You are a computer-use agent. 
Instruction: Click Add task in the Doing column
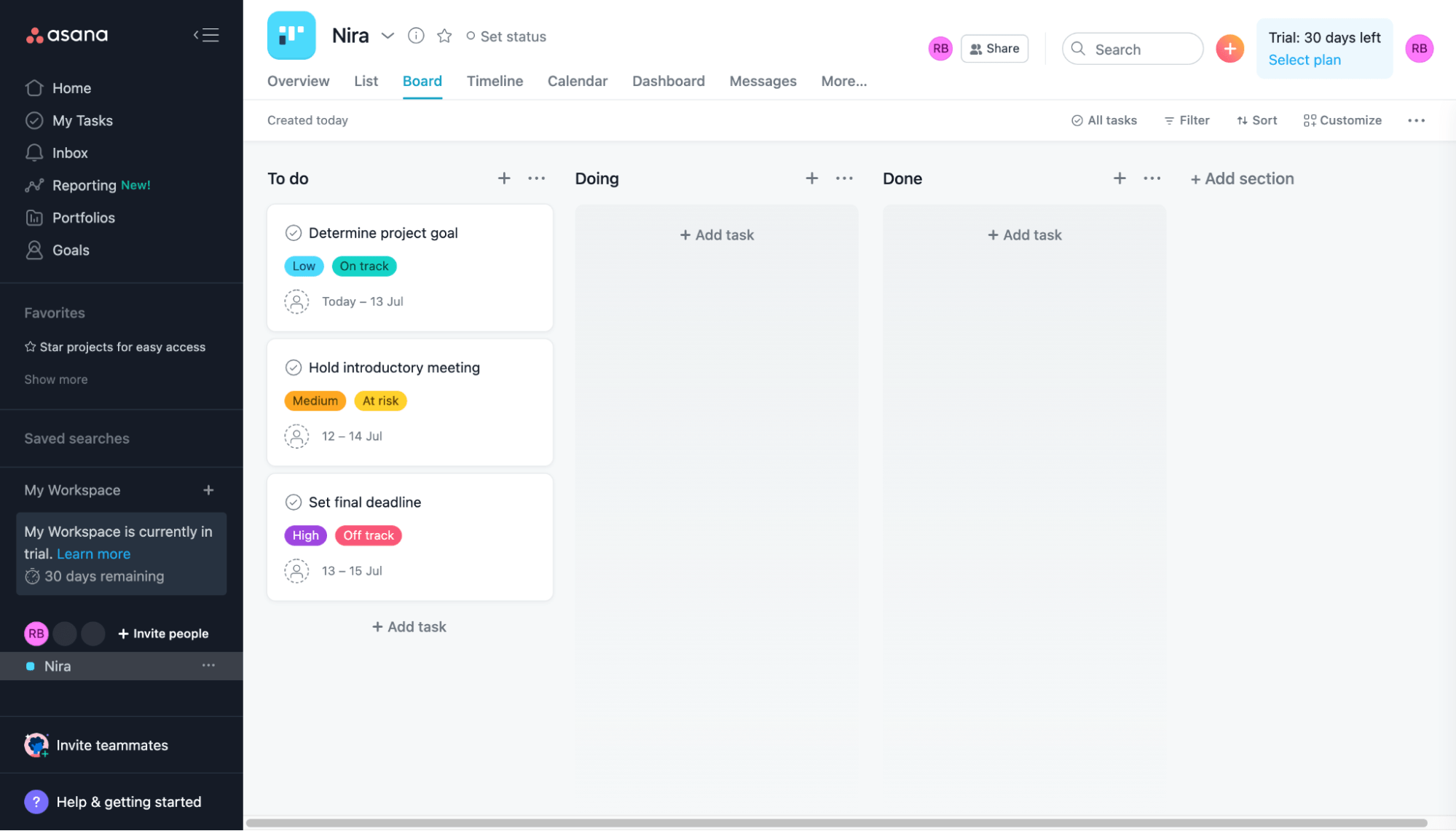coord(717,235)
